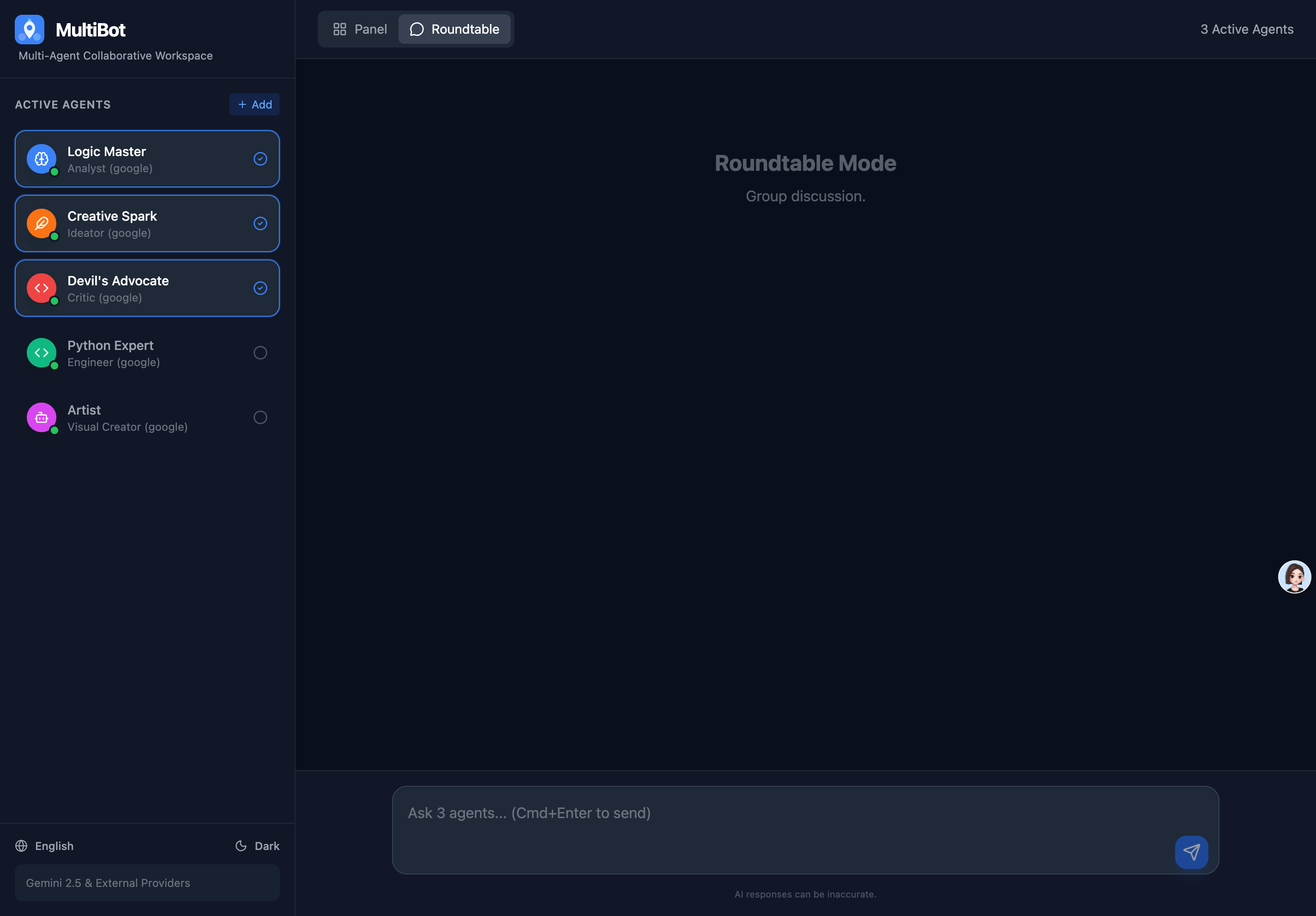Toggle Dark mode
The width and height of the screenshot is (1316, 916).
[257, 845]
